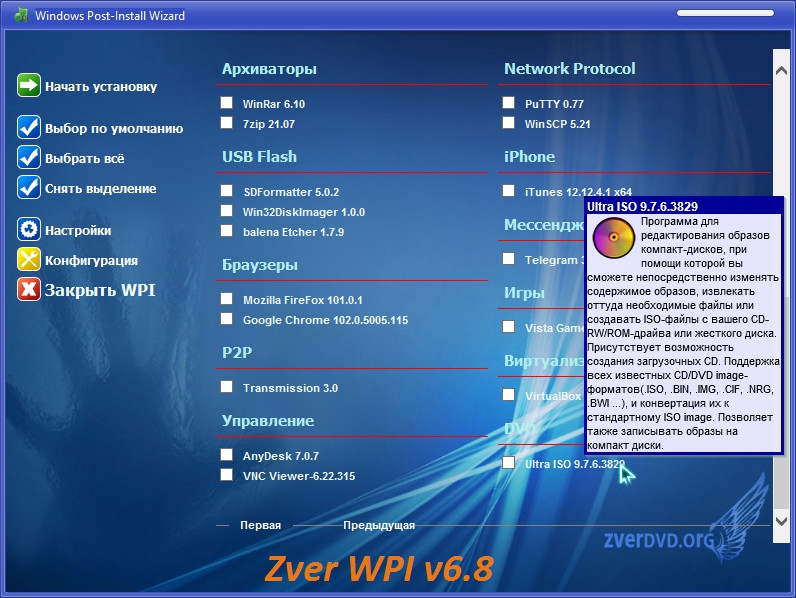This screenshot has height=598, width=796.
Task: Click 'Win32DiskImager 1.0.0' label
Action: [x=304, y=212]
